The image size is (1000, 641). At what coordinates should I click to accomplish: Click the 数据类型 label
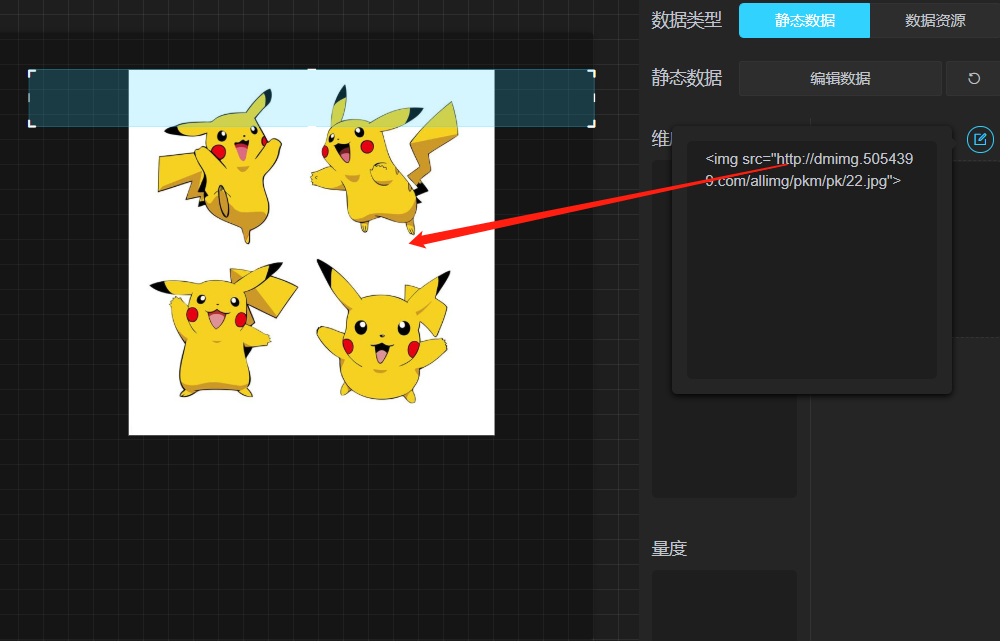coord(686,20)
